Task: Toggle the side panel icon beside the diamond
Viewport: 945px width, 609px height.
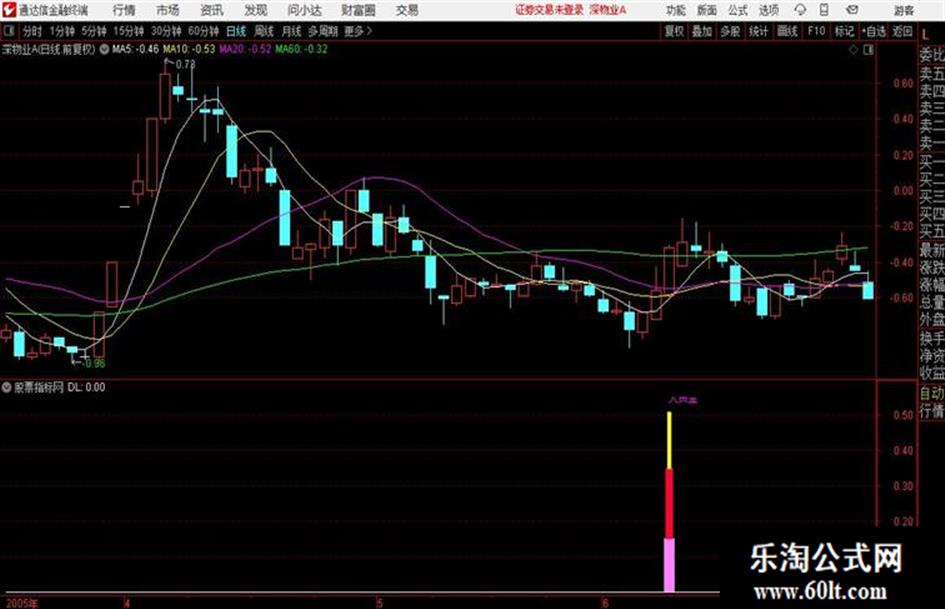Action: point(868,50)
